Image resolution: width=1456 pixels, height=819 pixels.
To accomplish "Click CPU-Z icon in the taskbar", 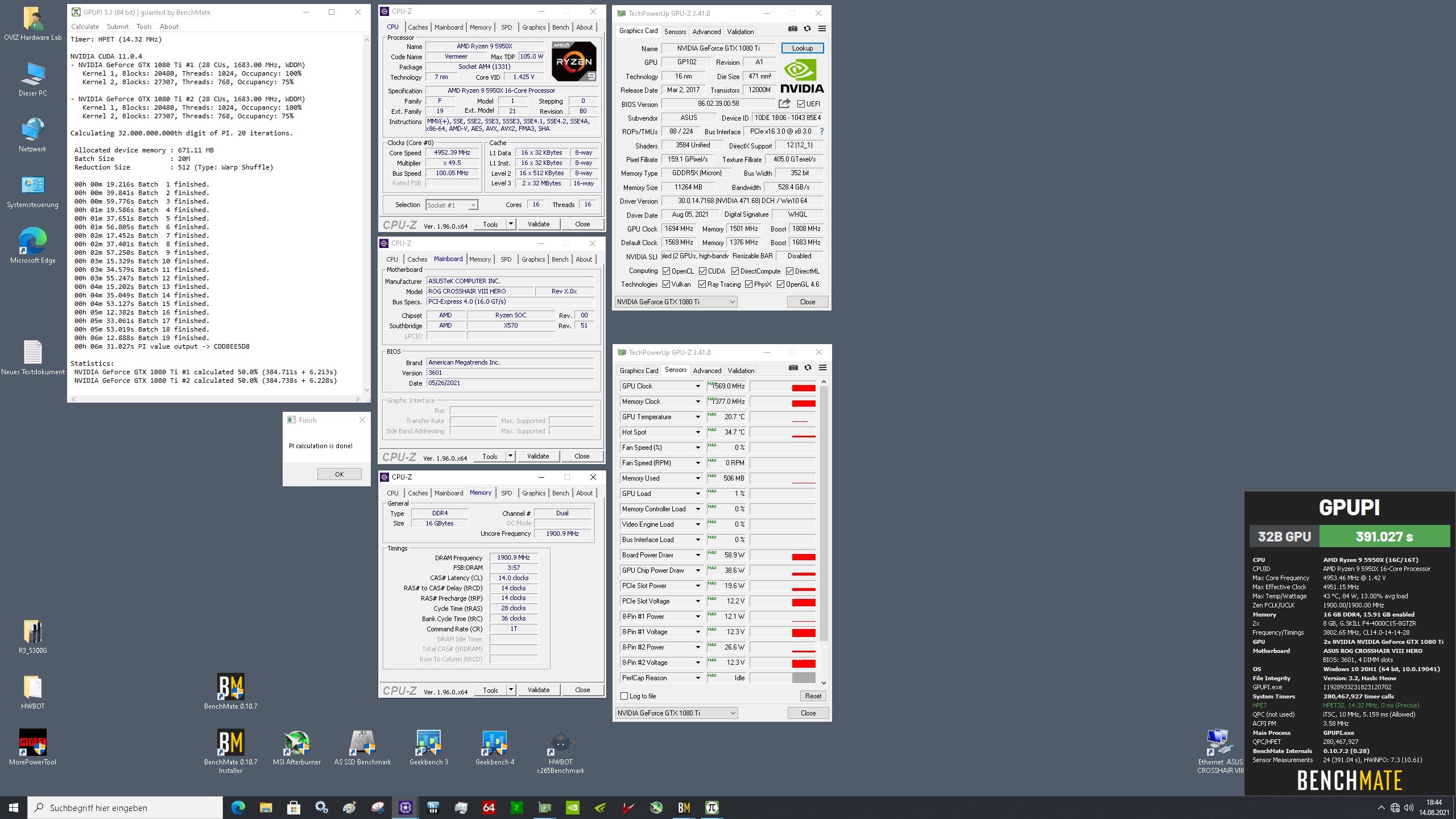I will click(405, 807).
